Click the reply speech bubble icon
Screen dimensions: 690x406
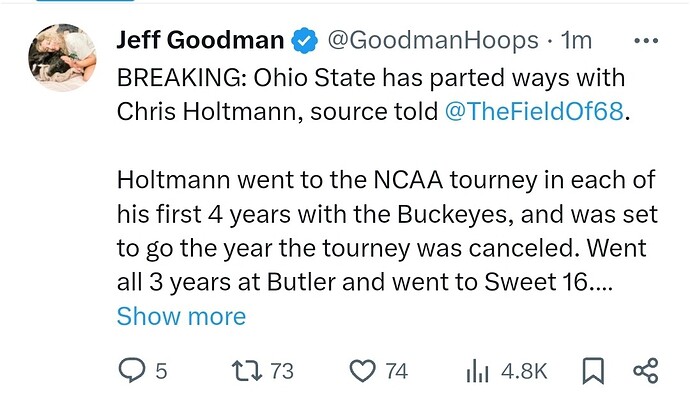click(131, 371)
